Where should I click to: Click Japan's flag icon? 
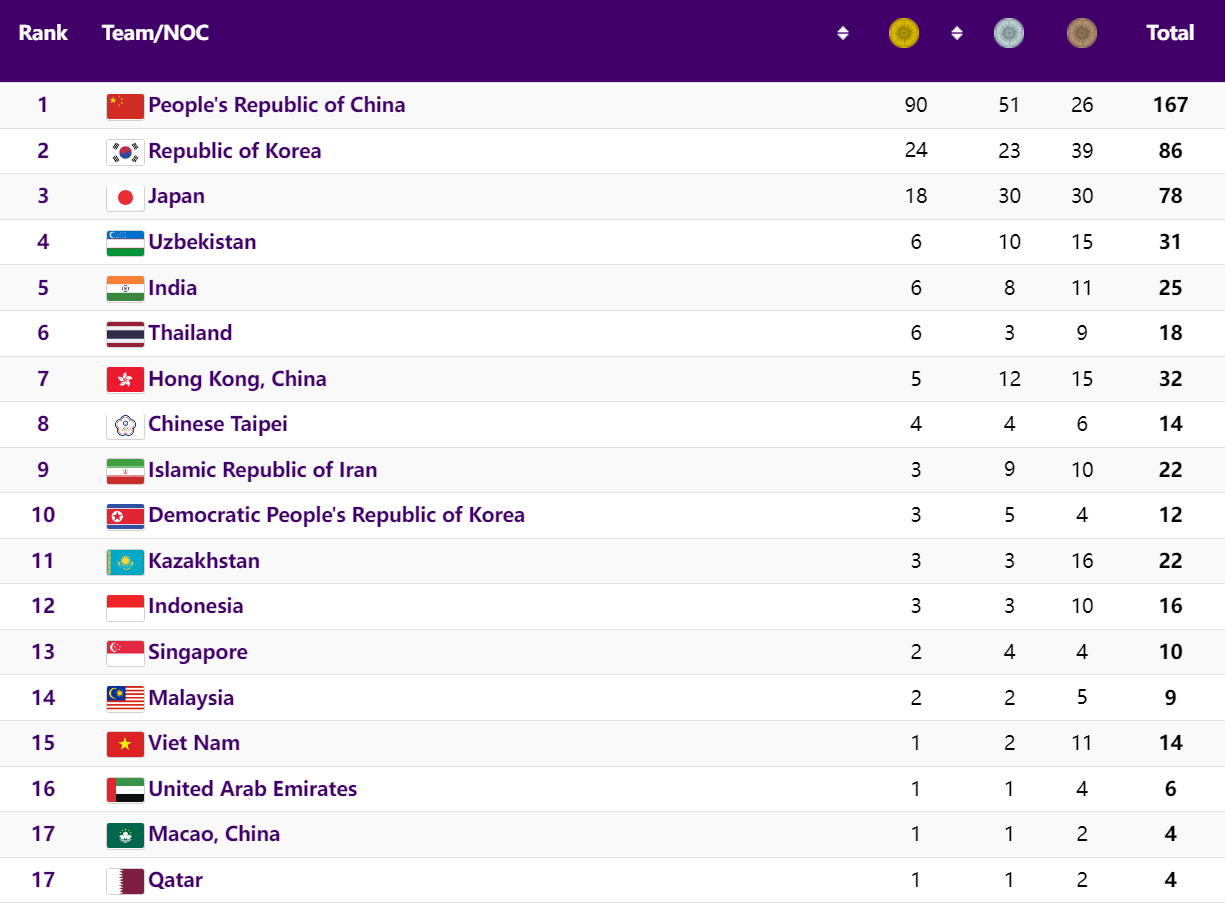click(x=125, y=197)
